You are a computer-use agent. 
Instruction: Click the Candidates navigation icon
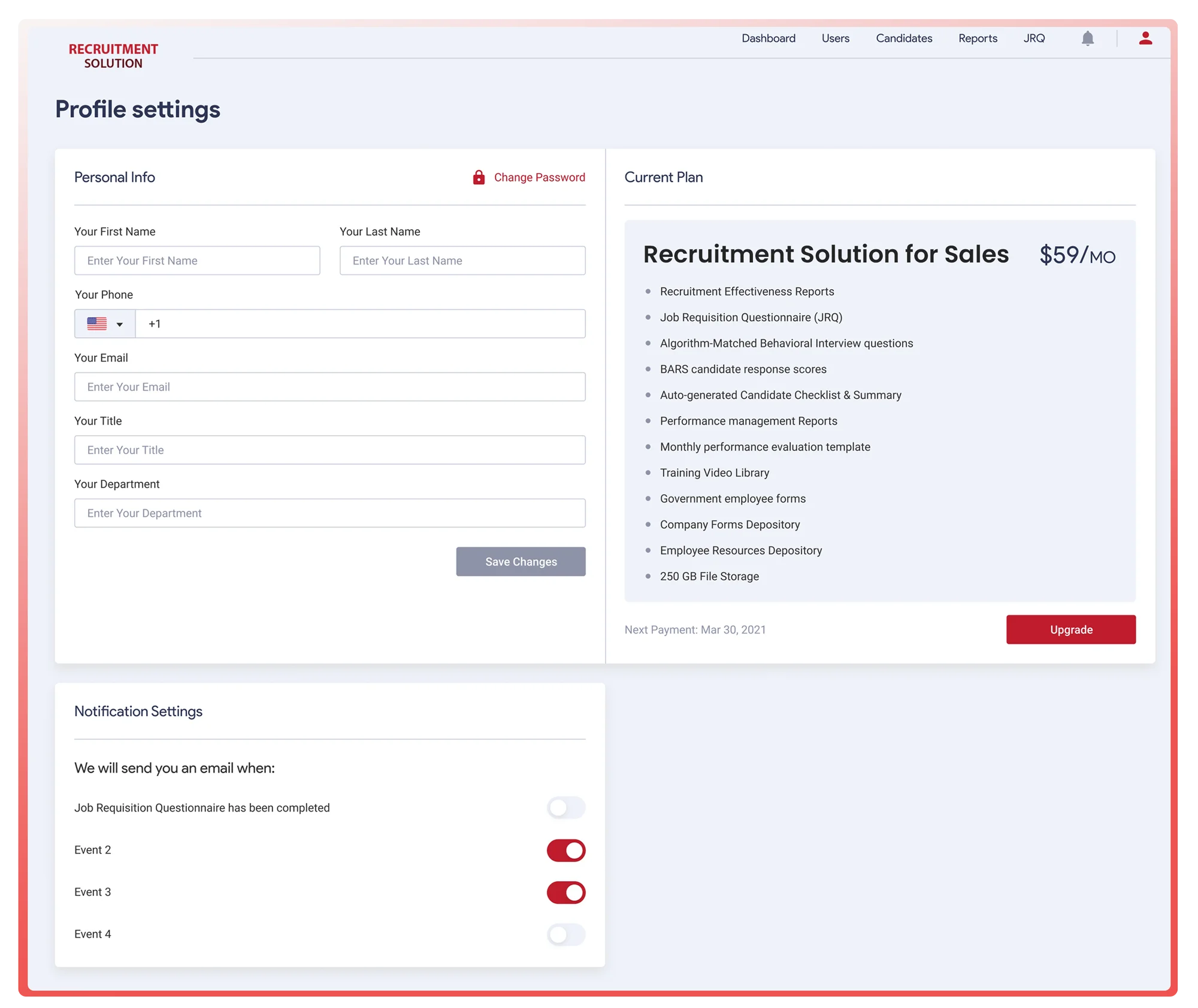pos(902,39)
